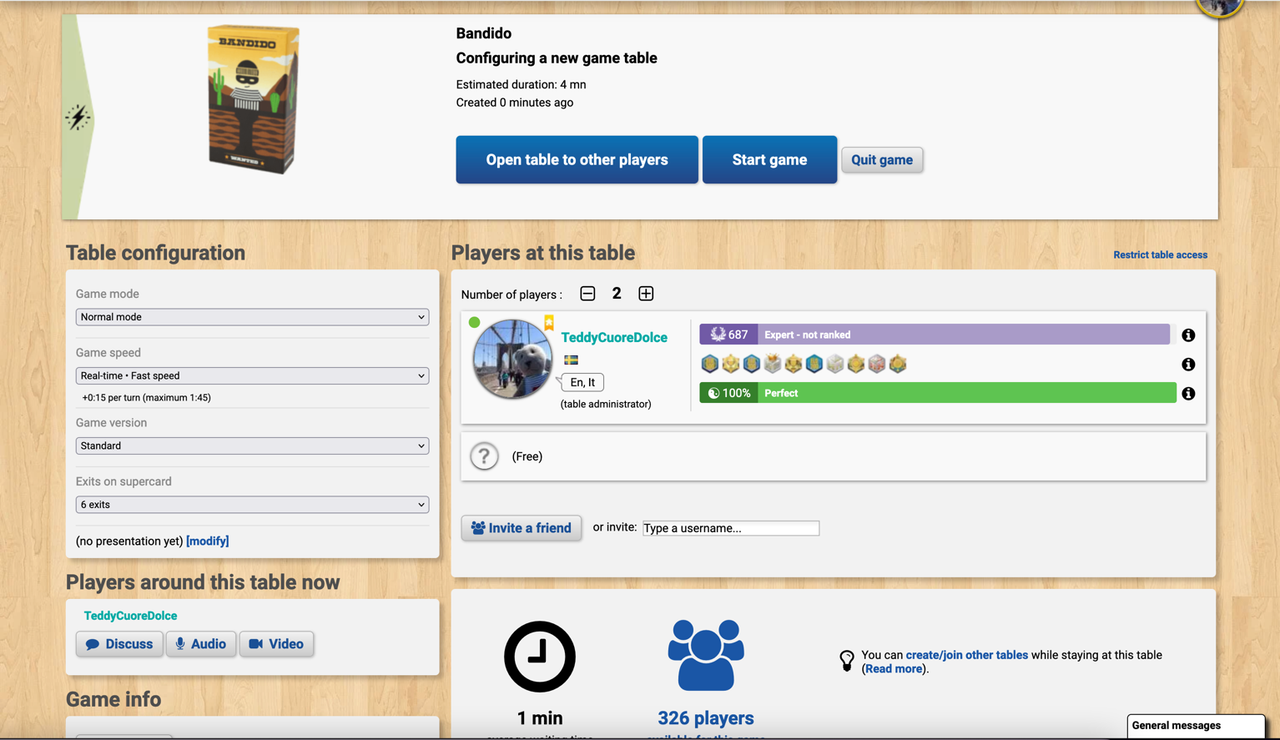Click the green online status dot

(x=474, y=322)
